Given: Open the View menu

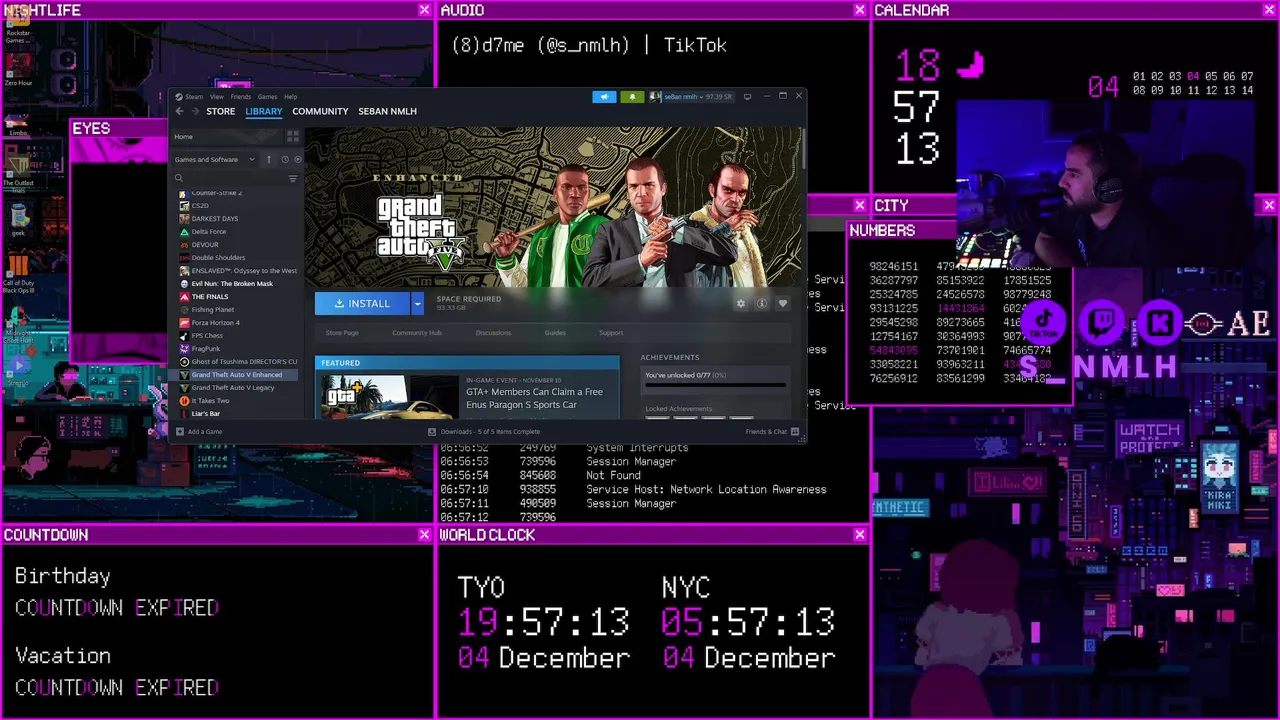Looking at the screenshot, I should coord(216,97).
